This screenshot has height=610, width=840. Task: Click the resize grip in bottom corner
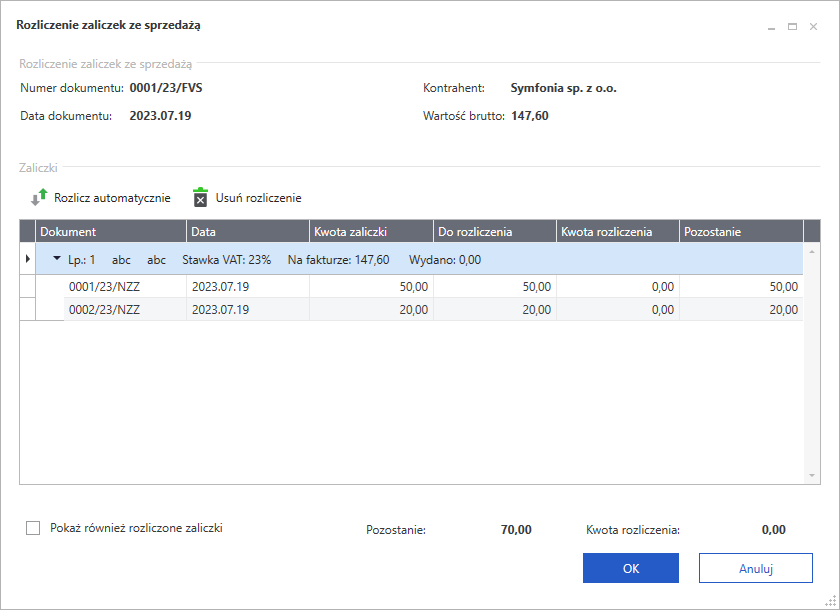[830, 601]
